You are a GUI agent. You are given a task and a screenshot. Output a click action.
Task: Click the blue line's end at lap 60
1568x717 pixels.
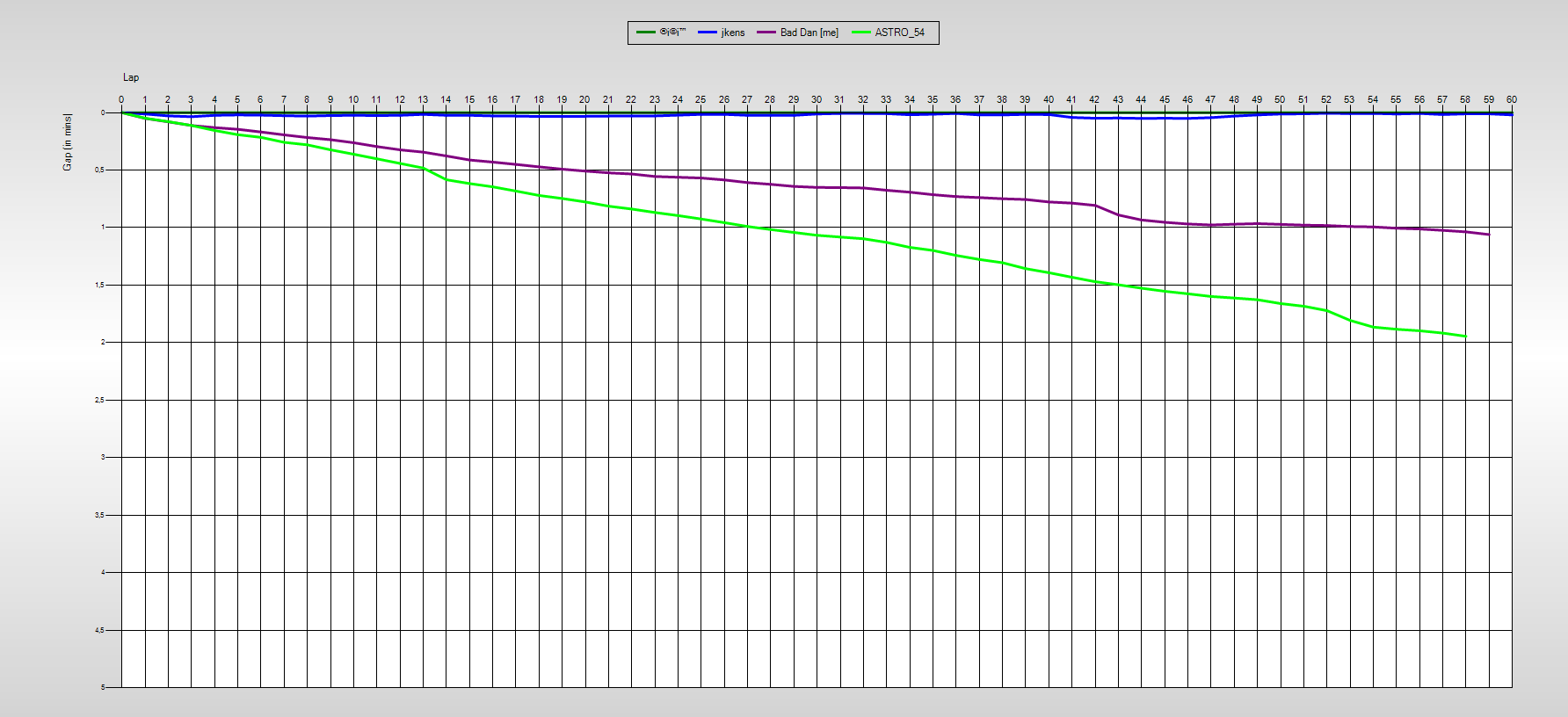(1511, 114)
